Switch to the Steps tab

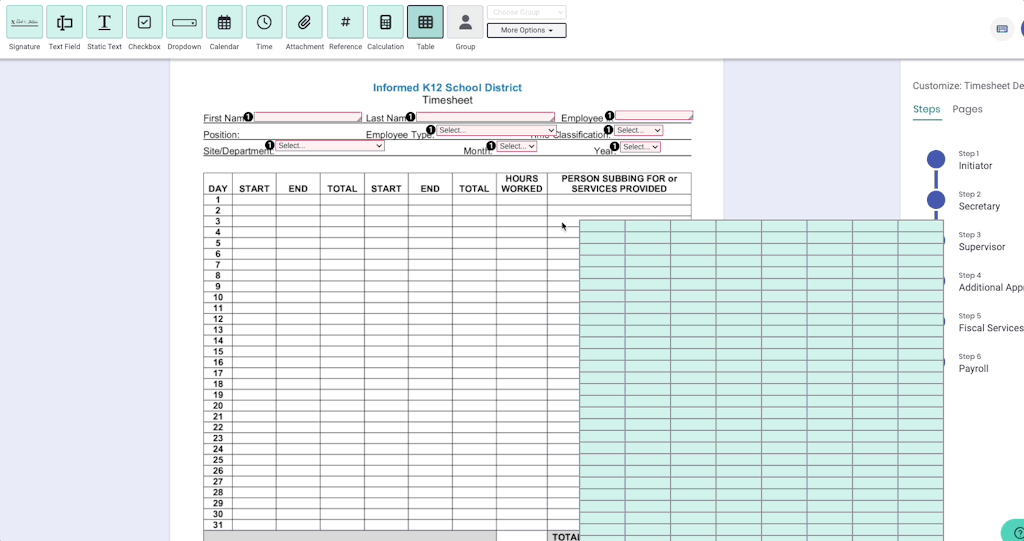(927, 109)
